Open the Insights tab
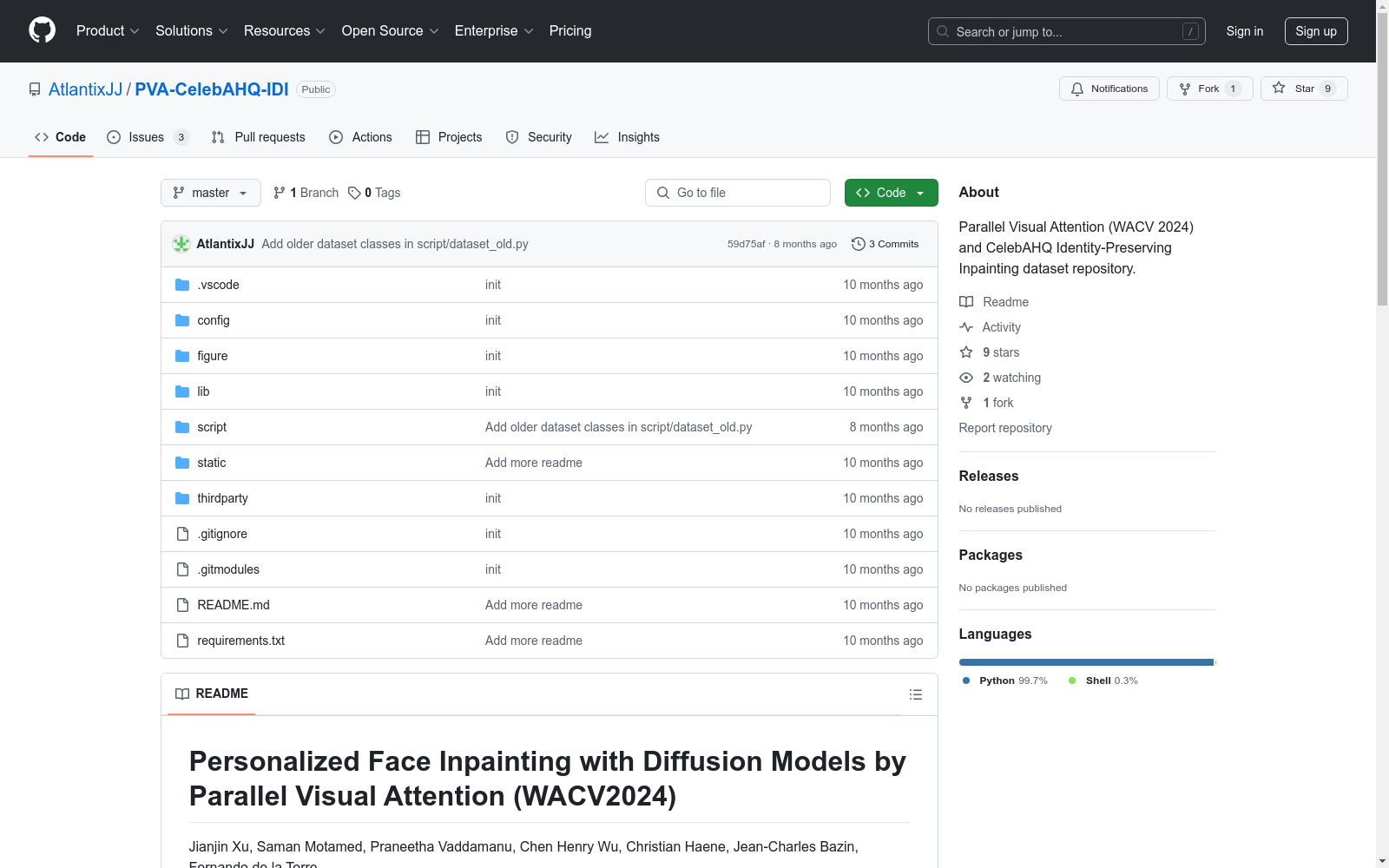1389x868 pixels. pyautogui.click(x=627, y=137)
